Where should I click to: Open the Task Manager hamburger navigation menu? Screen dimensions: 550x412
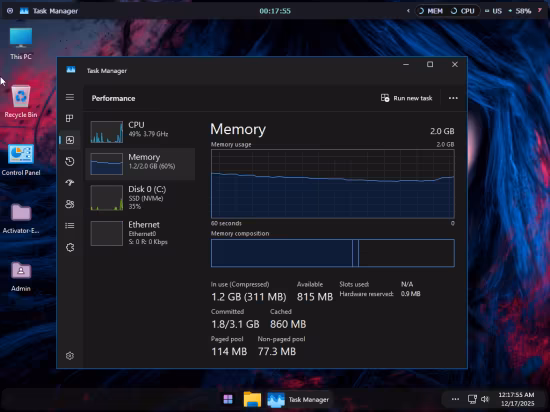pos(70,97)
